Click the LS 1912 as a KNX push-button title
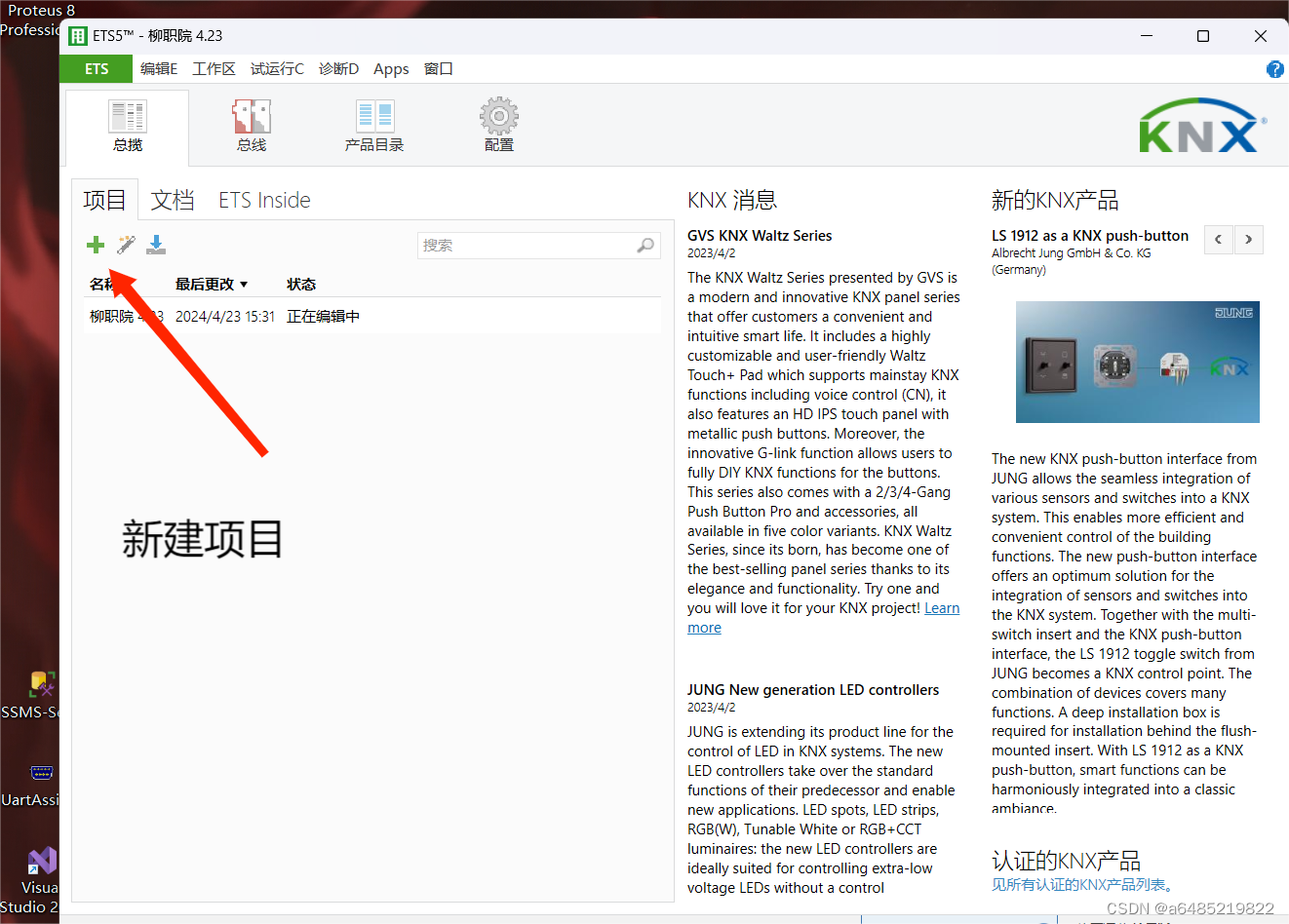Image resolution: width=1289 pixels, height=924 pixels. 1090,236
